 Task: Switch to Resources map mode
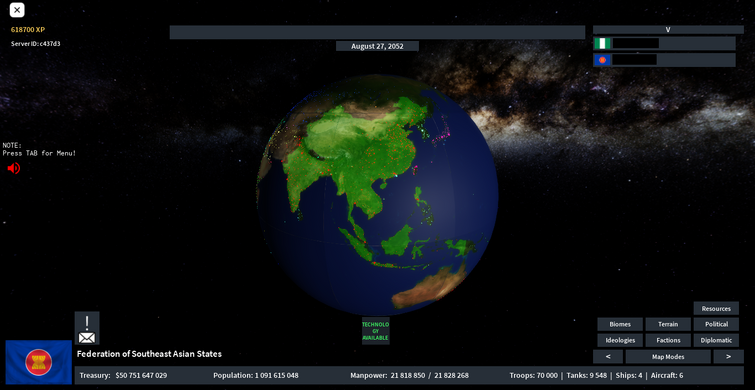716,309
